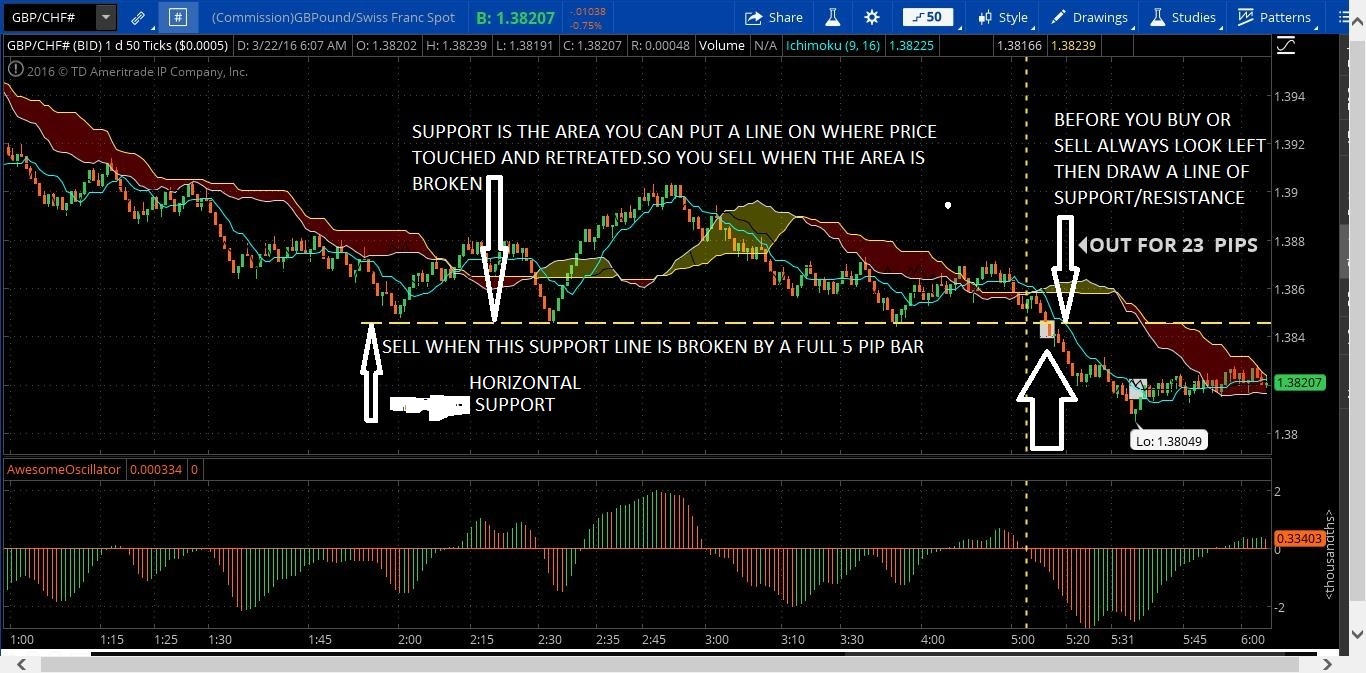The image size is (1366, 673).
Task: Click the GBP/CHF# (BID) 1 d 50 Ticks label
Action: click(x=117, y=46)
